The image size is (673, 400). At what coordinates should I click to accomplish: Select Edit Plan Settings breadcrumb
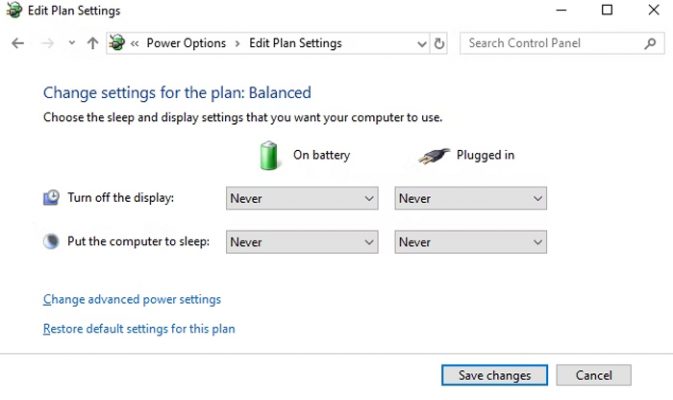[295, 43]
